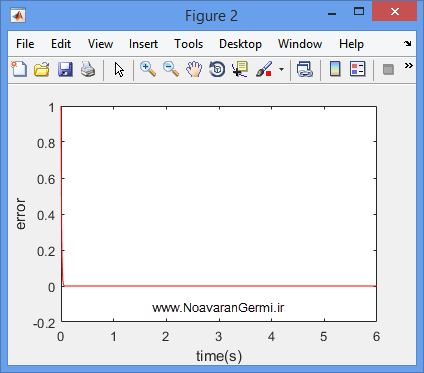Open the Insert menu
424x373 pixels.
[x=143, y=44]
